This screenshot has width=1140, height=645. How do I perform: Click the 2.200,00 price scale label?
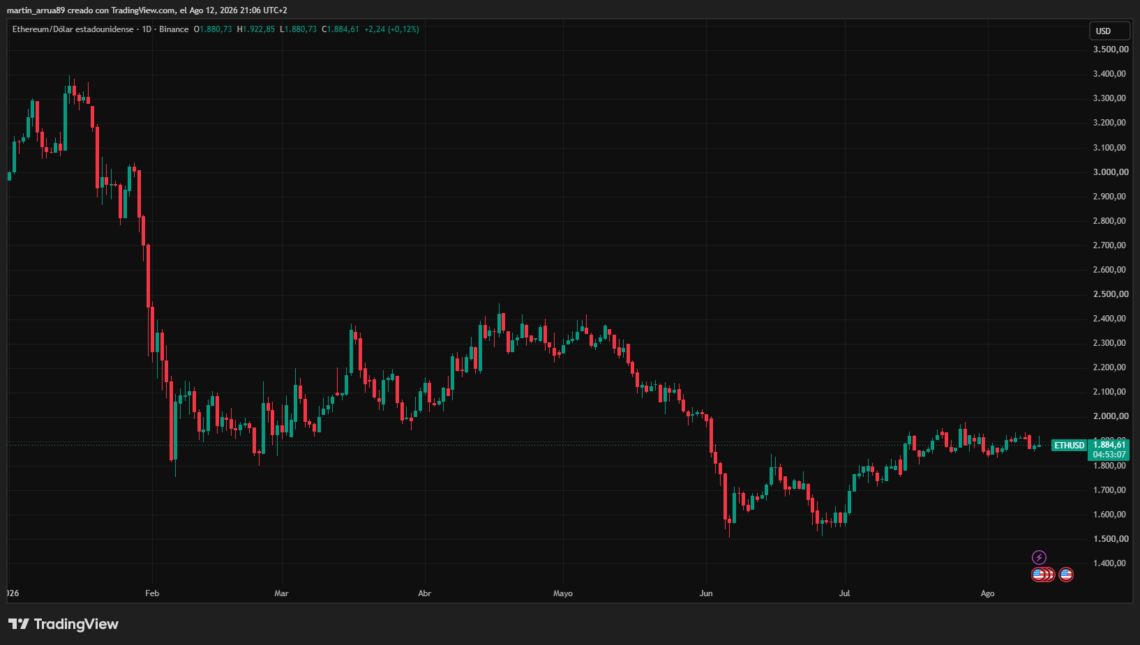pyautogui.click(x=1110, y=367)
